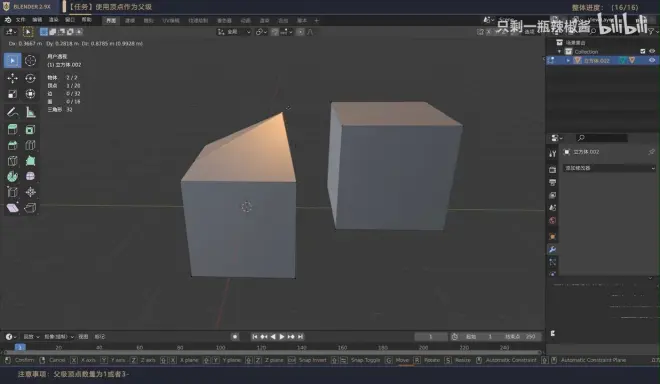Select the Shrink/Fatten tool
The height and width of the screenshot is (384, 660).
tap(30, 192)
